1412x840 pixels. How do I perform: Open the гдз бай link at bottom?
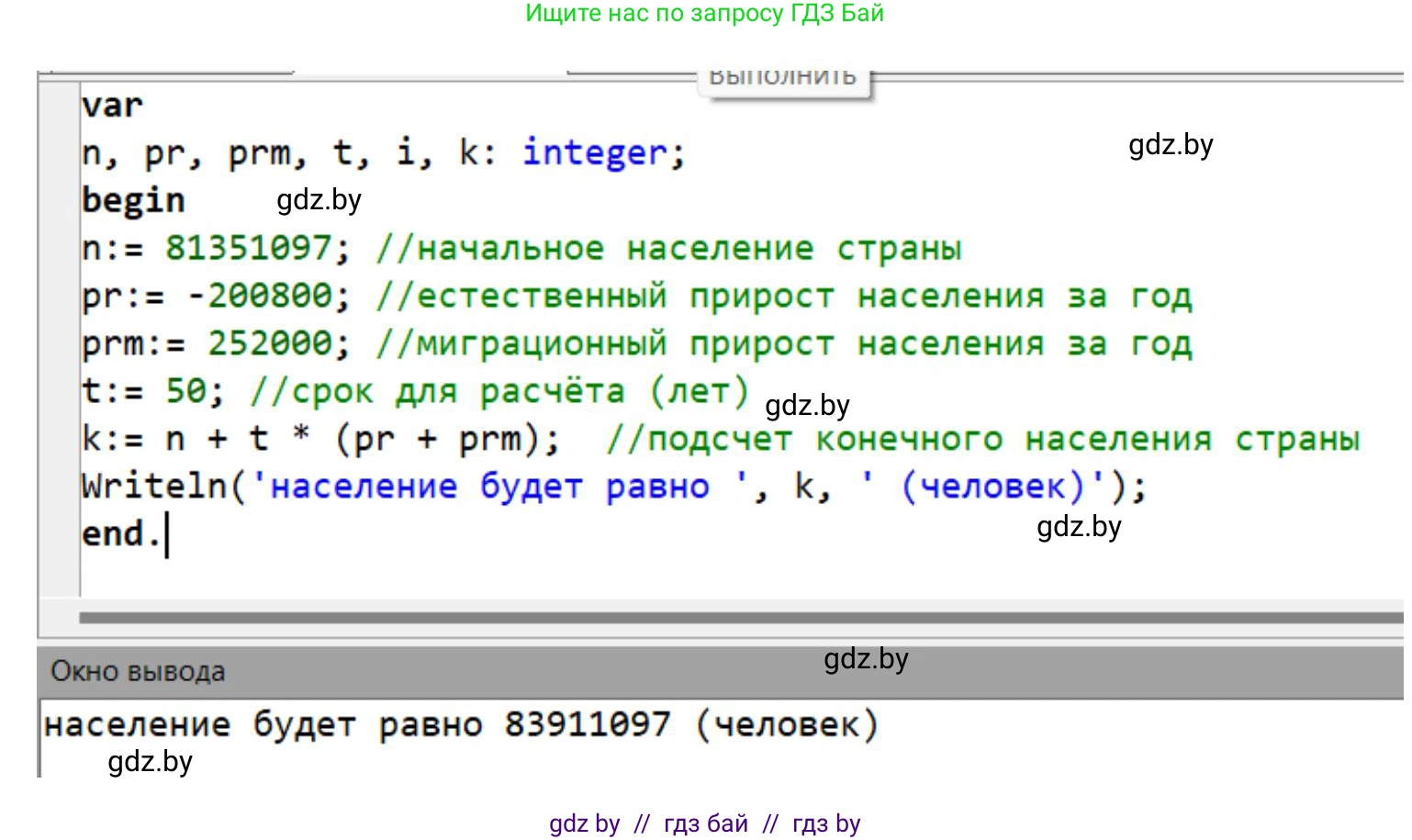[x=705, y=823]
